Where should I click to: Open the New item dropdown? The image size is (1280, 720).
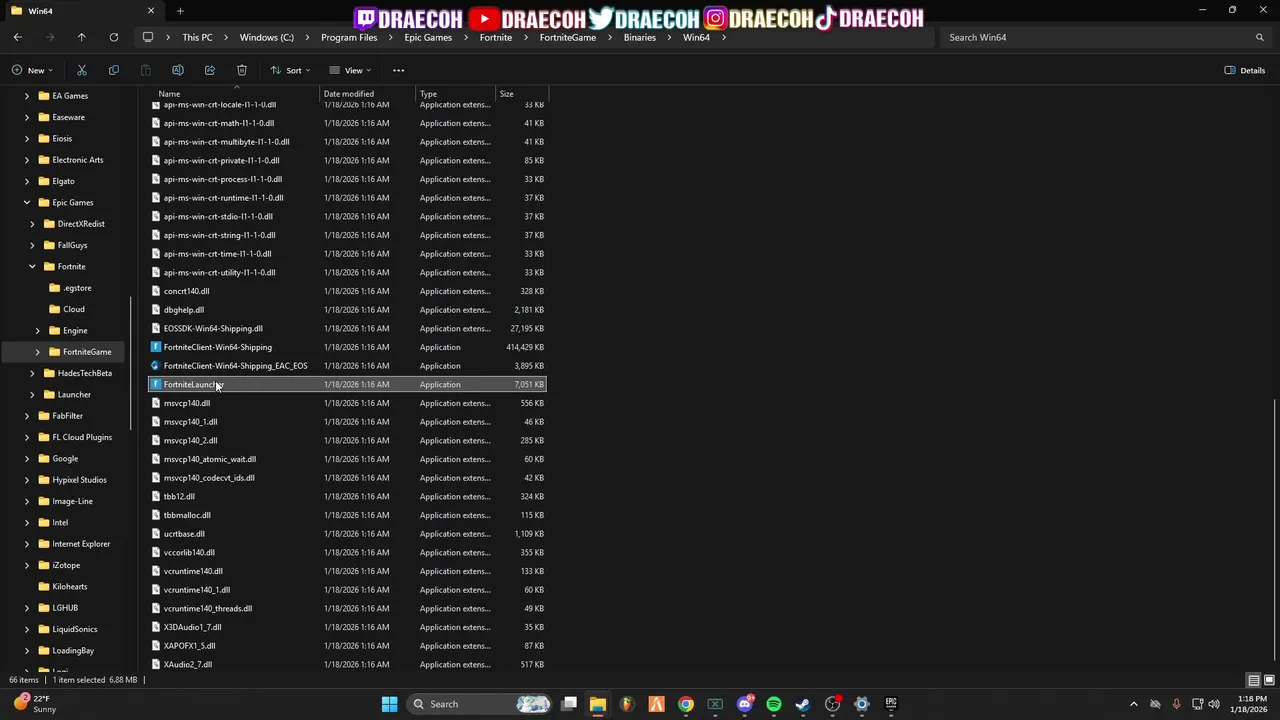click(32, 70)
